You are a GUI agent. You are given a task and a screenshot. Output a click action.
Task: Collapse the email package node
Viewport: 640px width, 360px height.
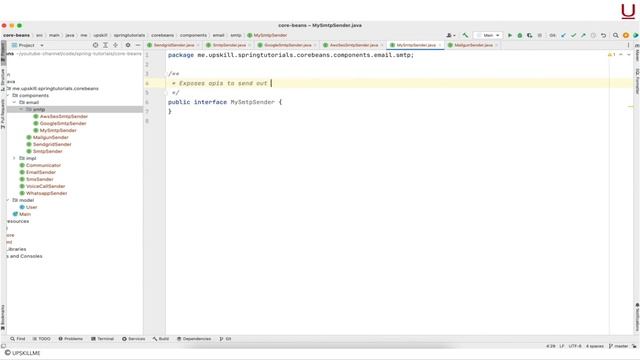click(x=15, y=102)
